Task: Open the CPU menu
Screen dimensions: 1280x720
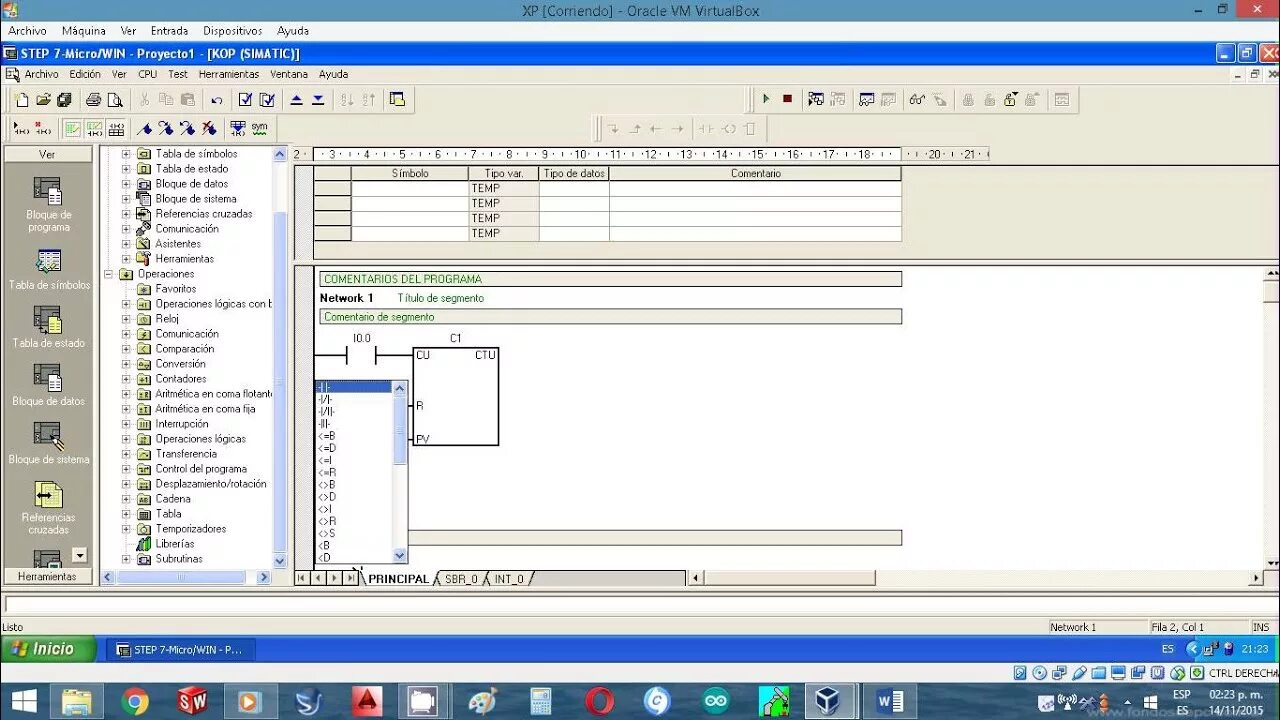Action: 147,74
